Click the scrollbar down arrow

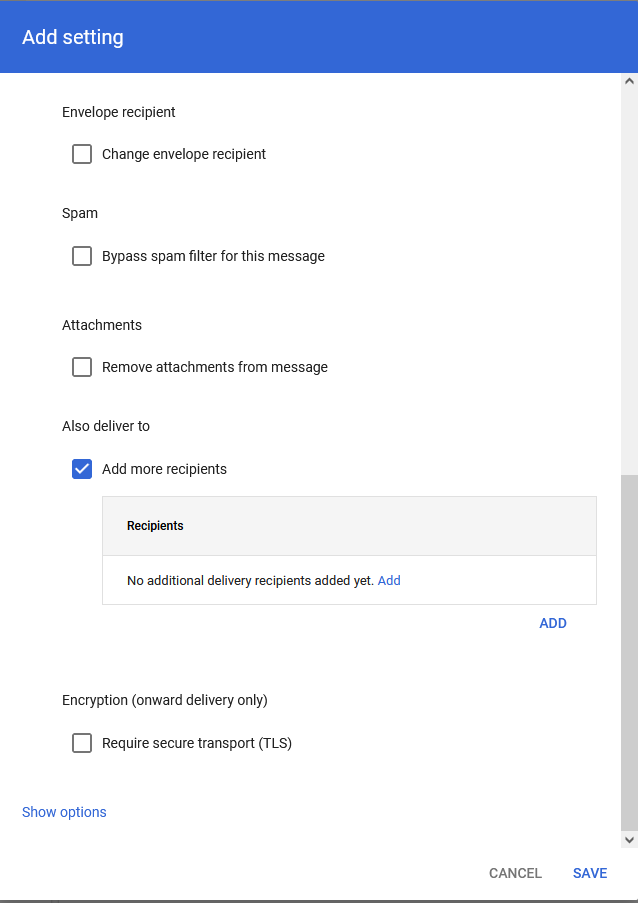[x=629, y=841]
